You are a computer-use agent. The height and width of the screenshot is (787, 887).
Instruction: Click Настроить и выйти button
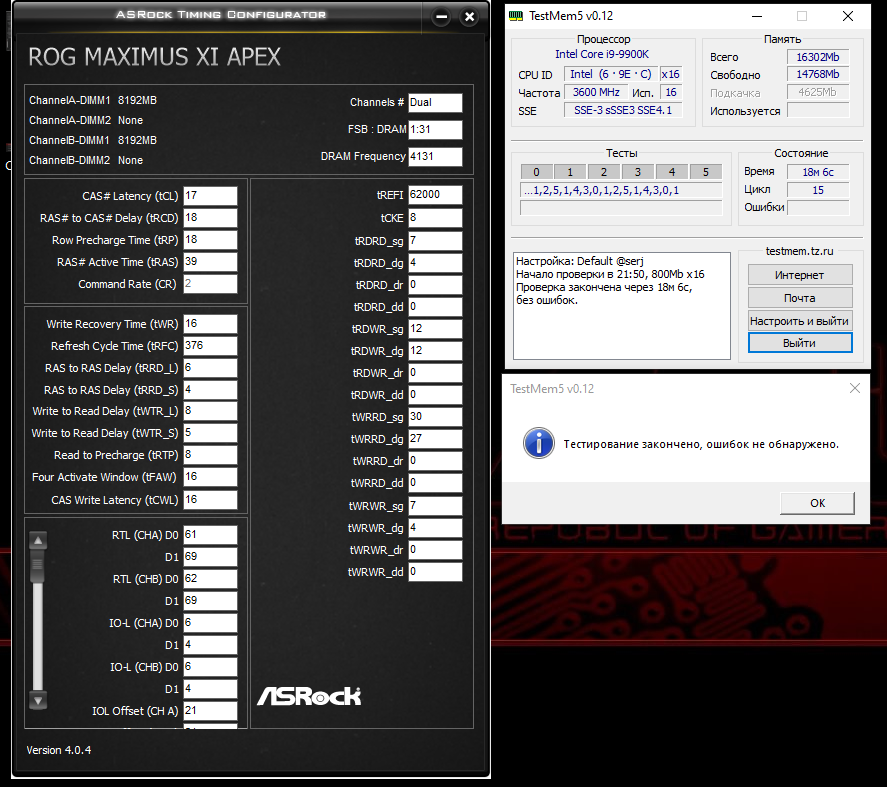[799, 321]
